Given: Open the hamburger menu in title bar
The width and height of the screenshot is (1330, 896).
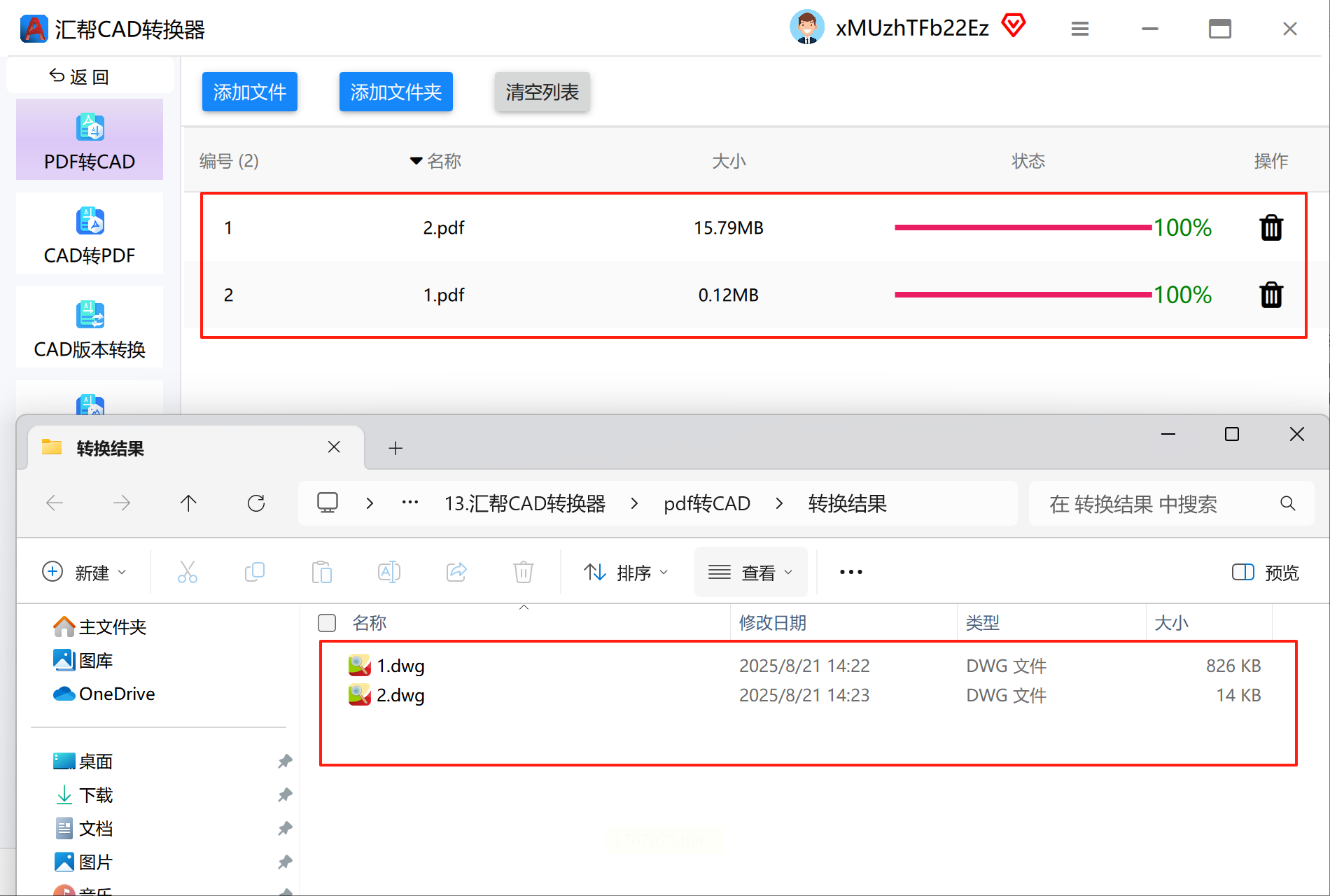Looking at the screenshot, I should (1080, 29).
